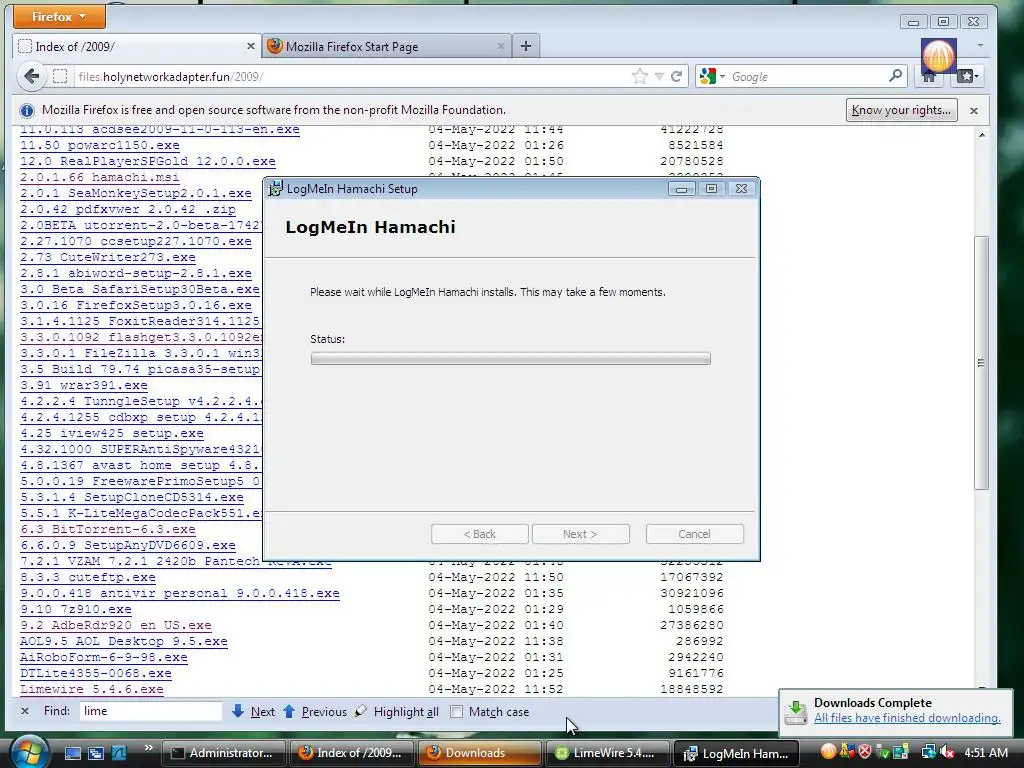Toggle Highlight all in find bar
The width and height of the screenshot is (1024, 768).
[397, 712]
